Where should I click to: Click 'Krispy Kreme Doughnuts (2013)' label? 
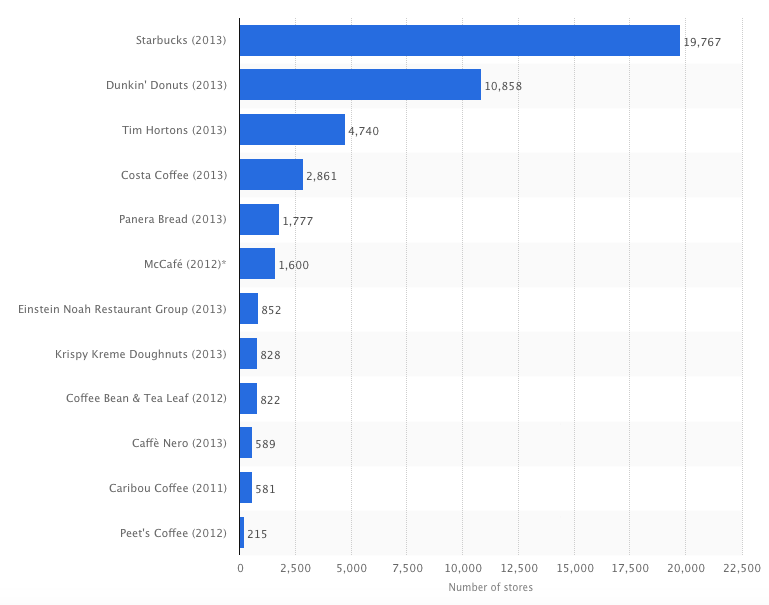141,354
